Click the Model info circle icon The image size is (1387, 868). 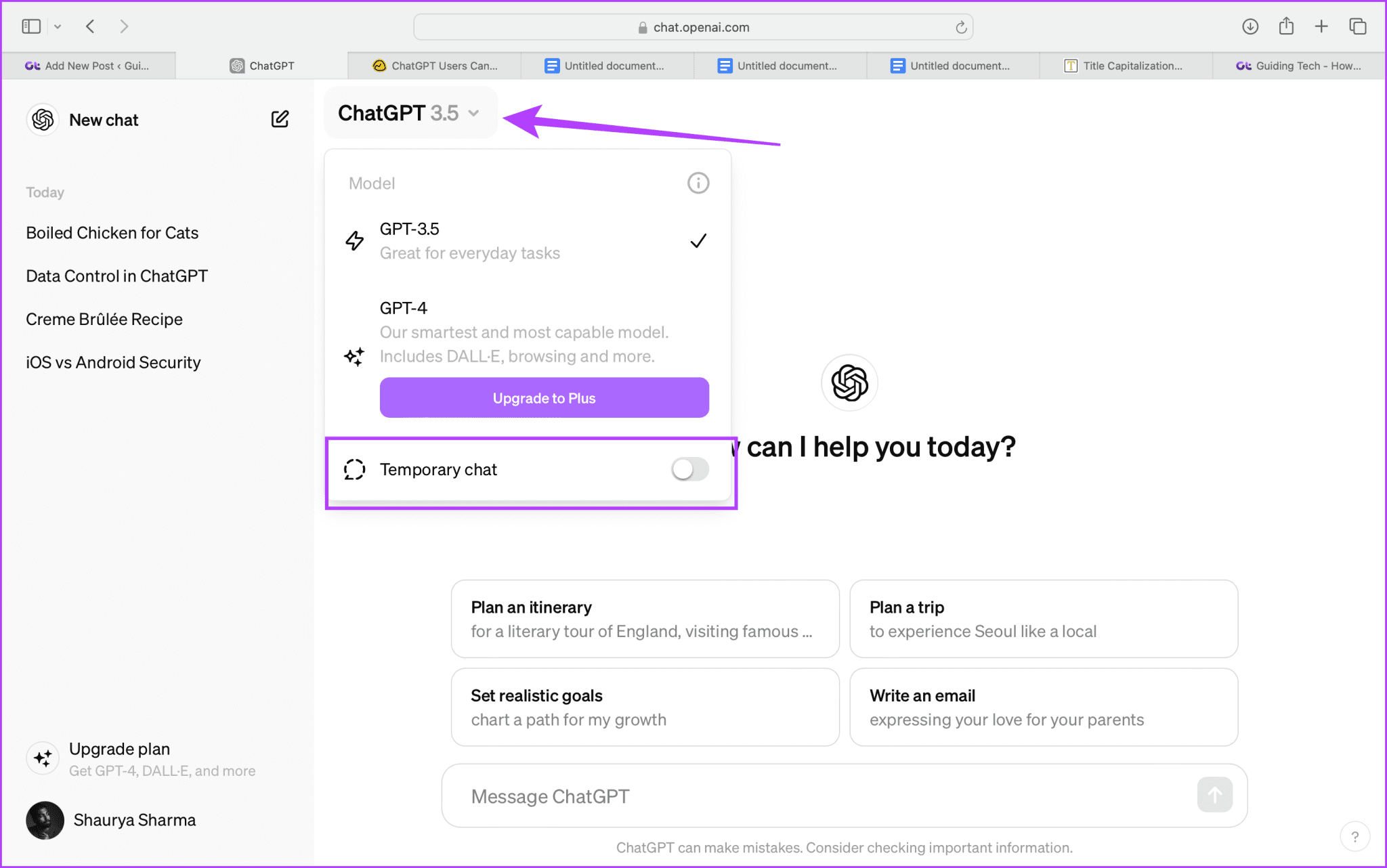pos(698,182)
